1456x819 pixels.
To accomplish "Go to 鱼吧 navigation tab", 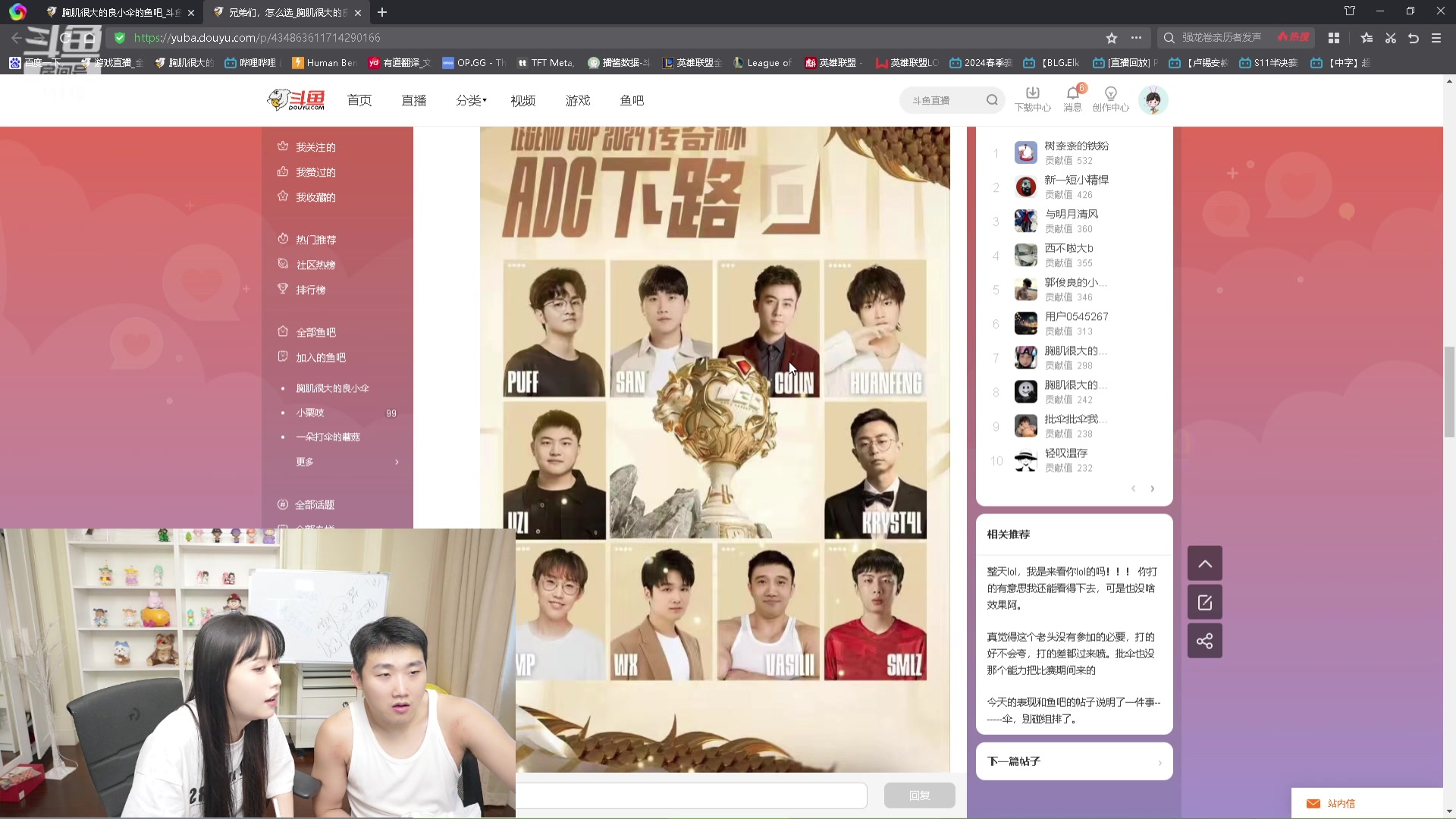I will pos(632,100).
